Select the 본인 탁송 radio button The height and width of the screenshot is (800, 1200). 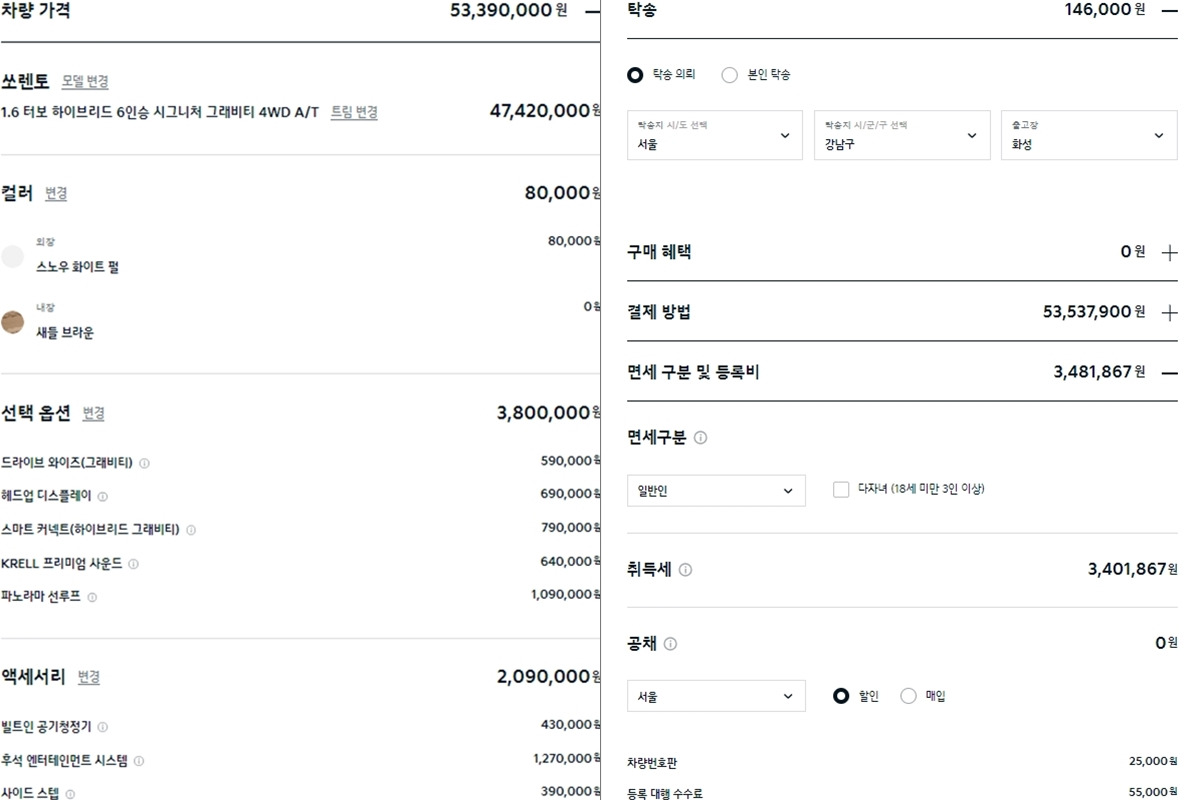730,74
